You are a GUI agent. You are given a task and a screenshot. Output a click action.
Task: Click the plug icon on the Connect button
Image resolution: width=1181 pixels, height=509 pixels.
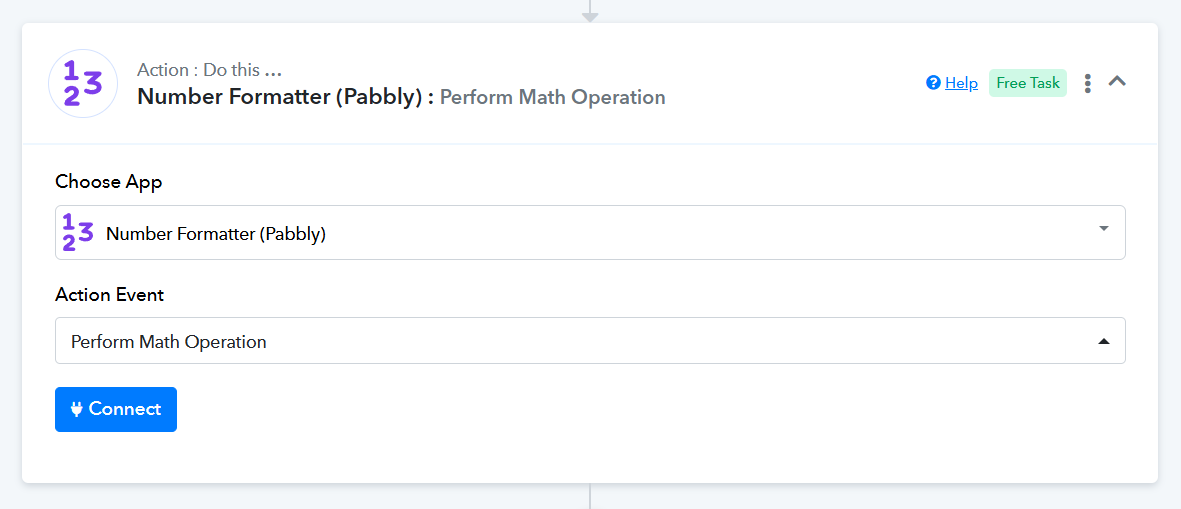point(77,409)
